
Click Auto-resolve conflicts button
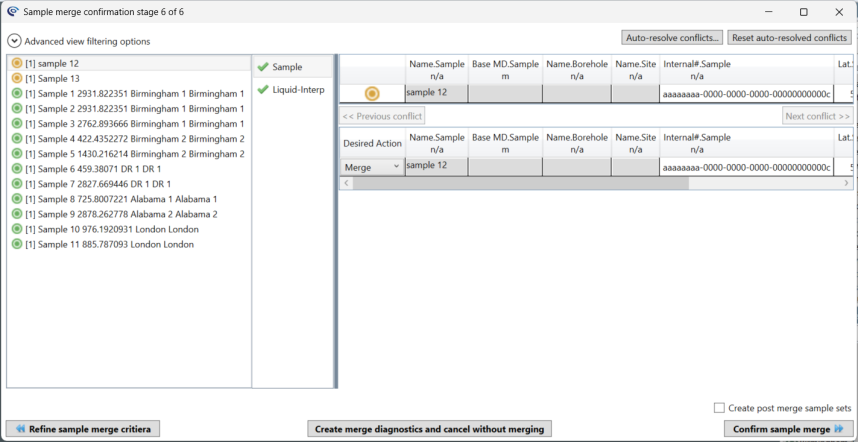pyautogui.click(x=671, y=38)
